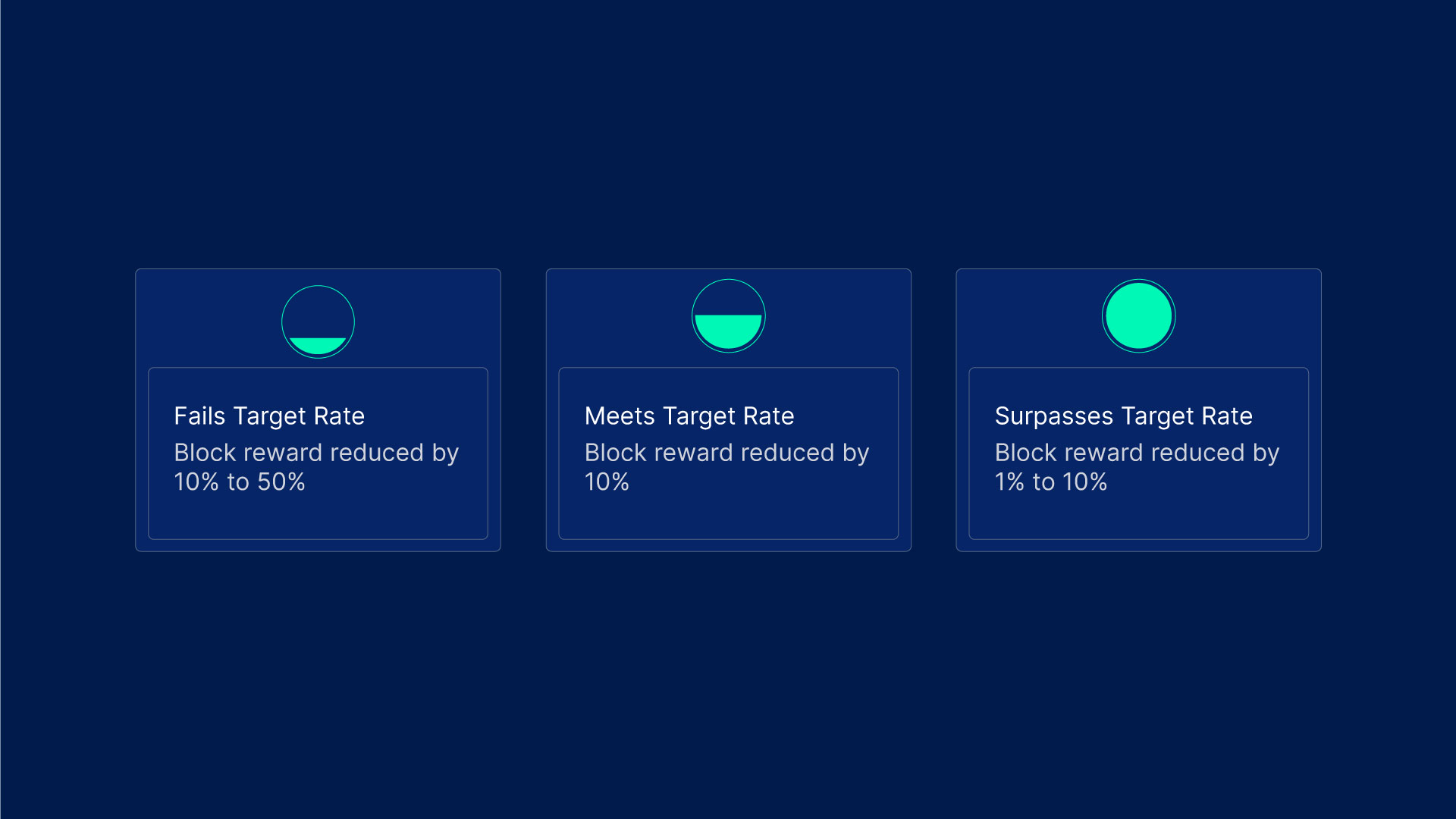Click the slightly filled circle icon
Viewport: 1456px width, 819px height.
[x=318, y=322]
